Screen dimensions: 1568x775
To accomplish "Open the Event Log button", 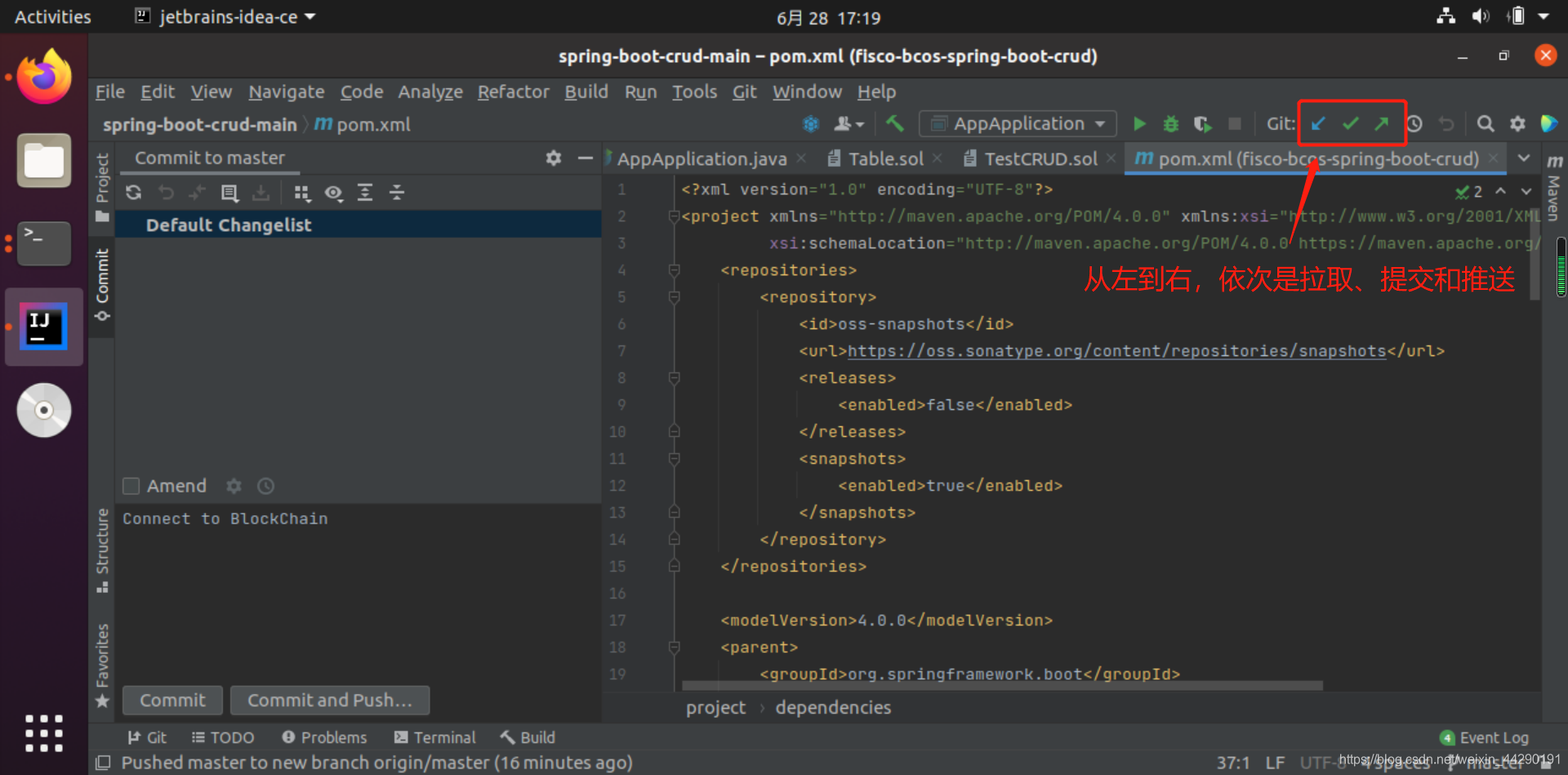I will click(x=1484, y=737).
